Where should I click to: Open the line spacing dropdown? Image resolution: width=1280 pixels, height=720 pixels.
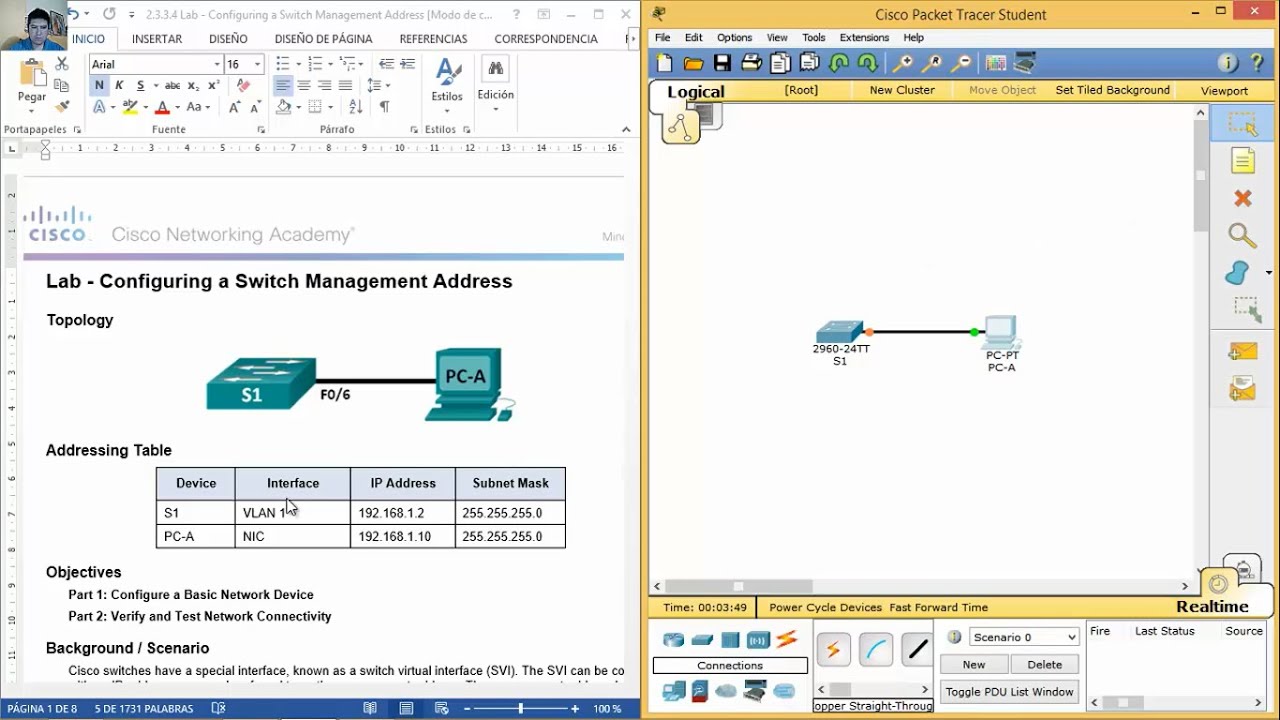(380, 86)
